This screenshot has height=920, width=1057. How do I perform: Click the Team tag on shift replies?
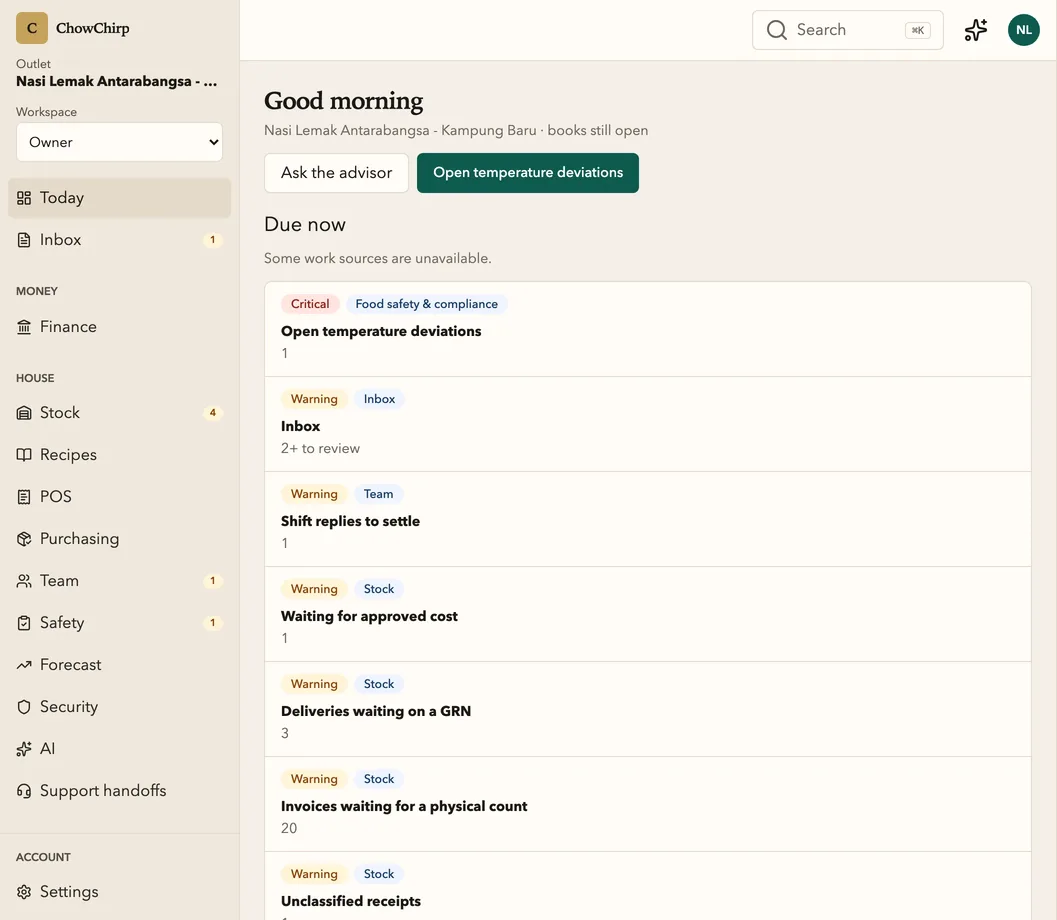tap(378, 494)
